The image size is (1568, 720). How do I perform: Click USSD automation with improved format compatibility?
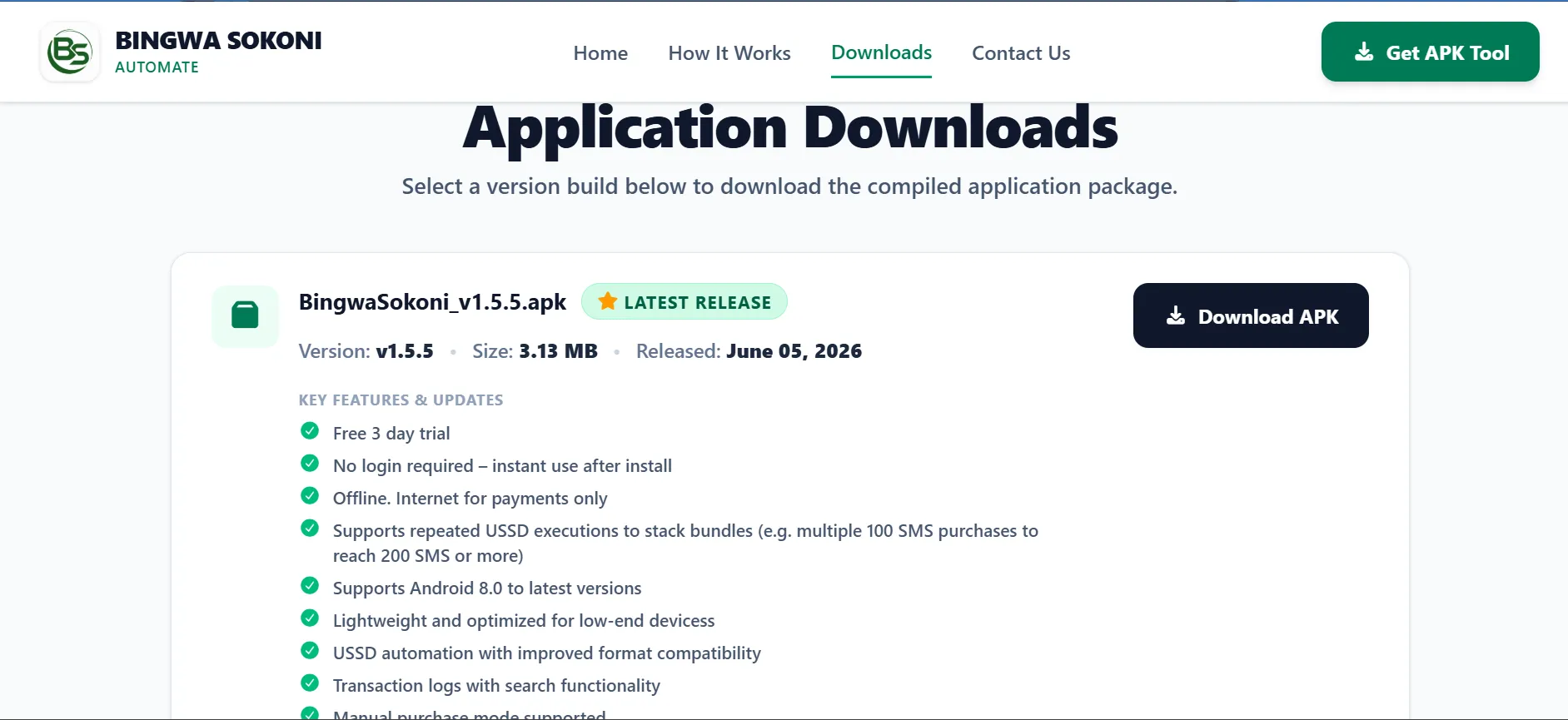(547, 653)
